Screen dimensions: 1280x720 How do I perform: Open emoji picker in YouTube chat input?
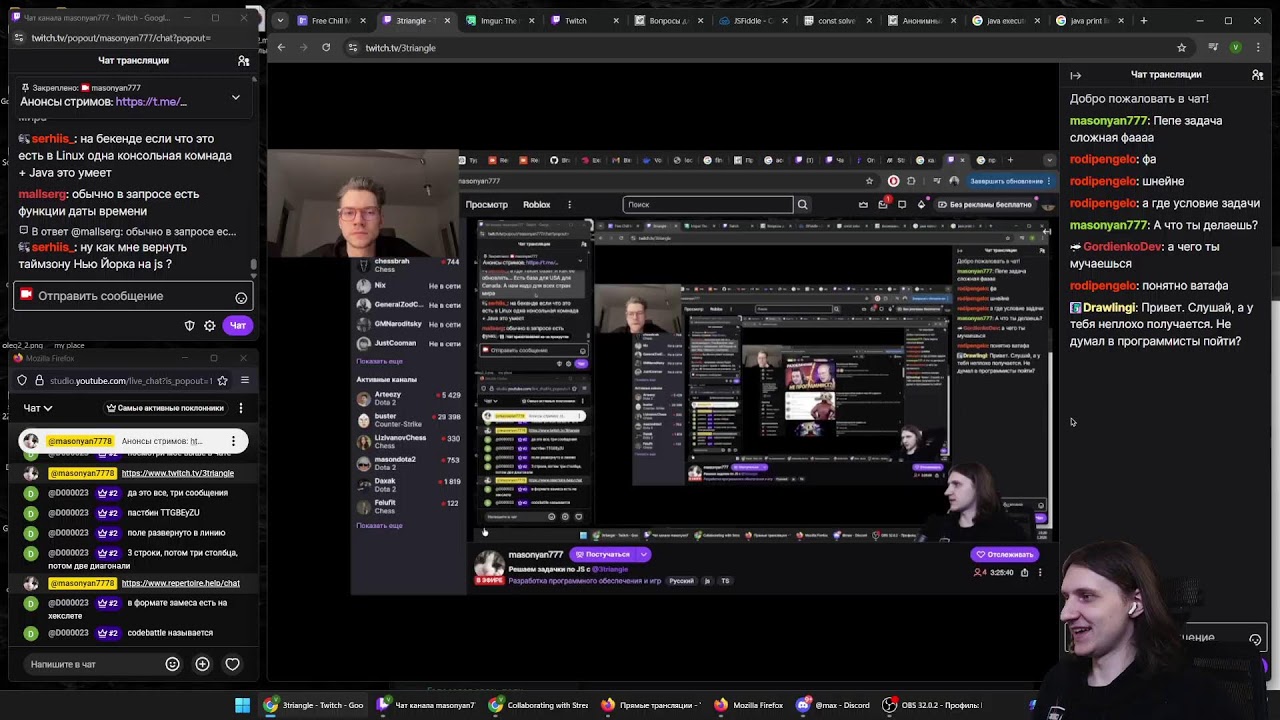[x=172, y=664]
